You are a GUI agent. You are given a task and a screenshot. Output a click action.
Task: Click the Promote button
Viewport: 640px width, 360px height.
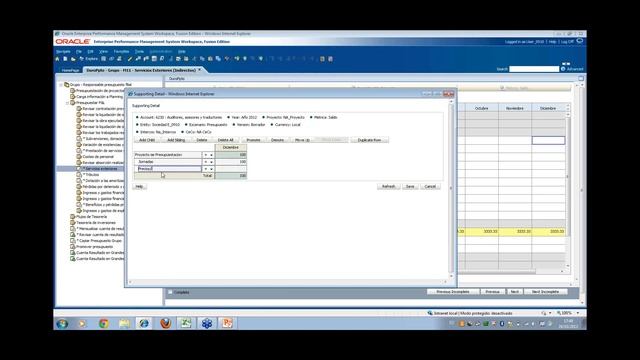tap(253, 140)
